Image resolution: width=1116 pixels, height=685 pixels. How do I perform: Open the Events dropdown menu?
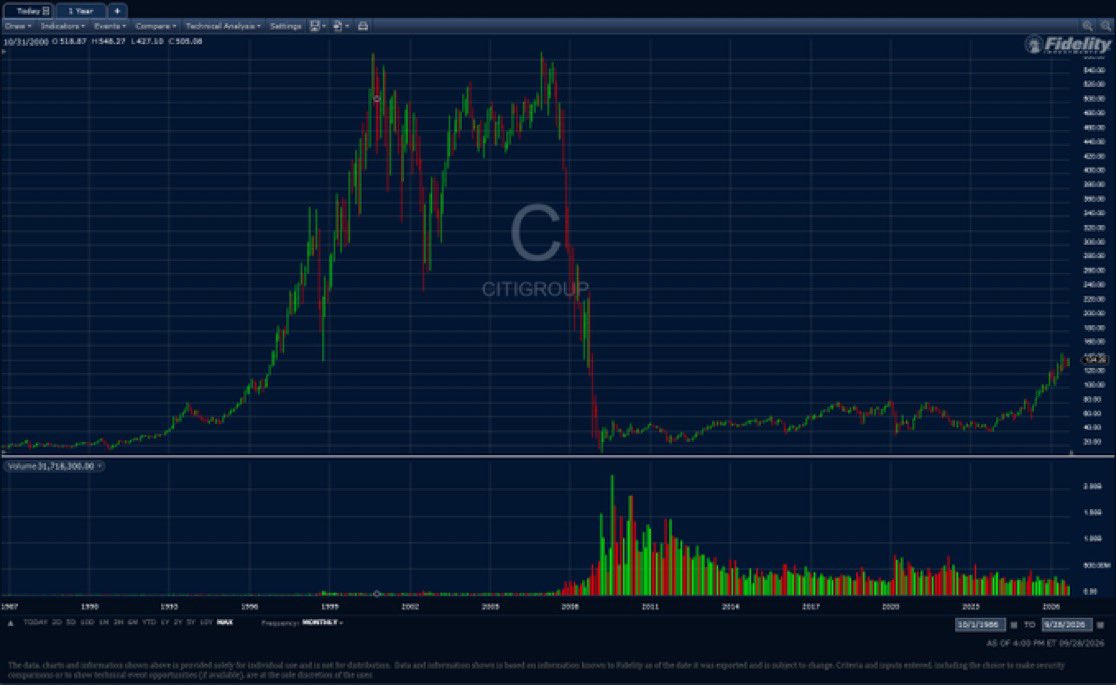click(x=110, y=26)
